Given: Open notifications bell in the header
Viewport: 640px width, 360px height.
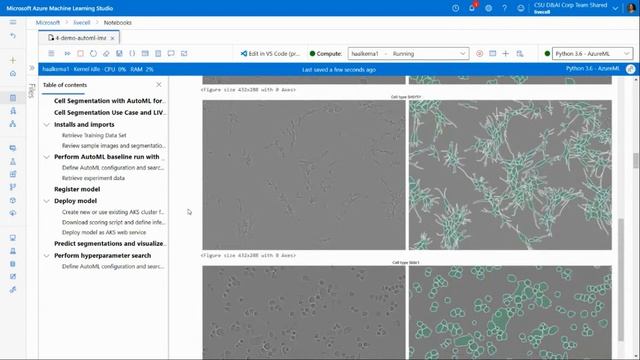Looking at the screenshot, I should pos(472,8).
